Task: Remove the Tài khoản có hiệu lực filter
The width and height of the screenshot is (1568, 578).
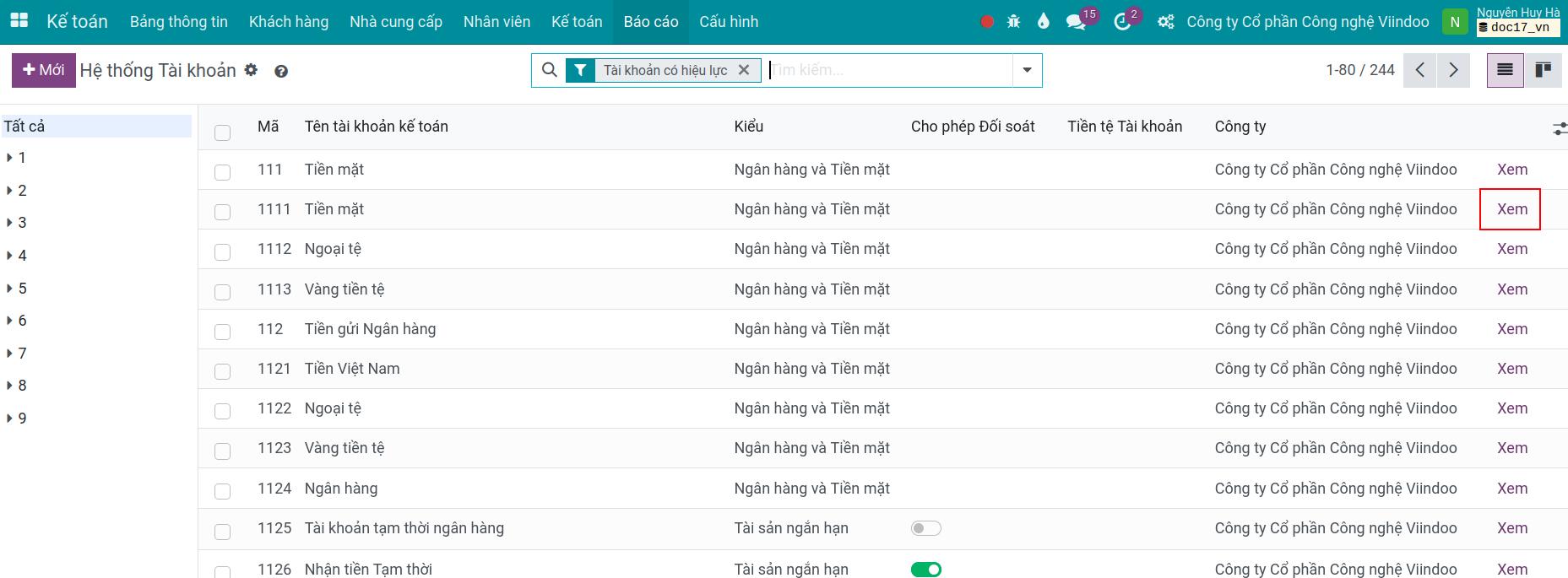Action: coord(744,70)
